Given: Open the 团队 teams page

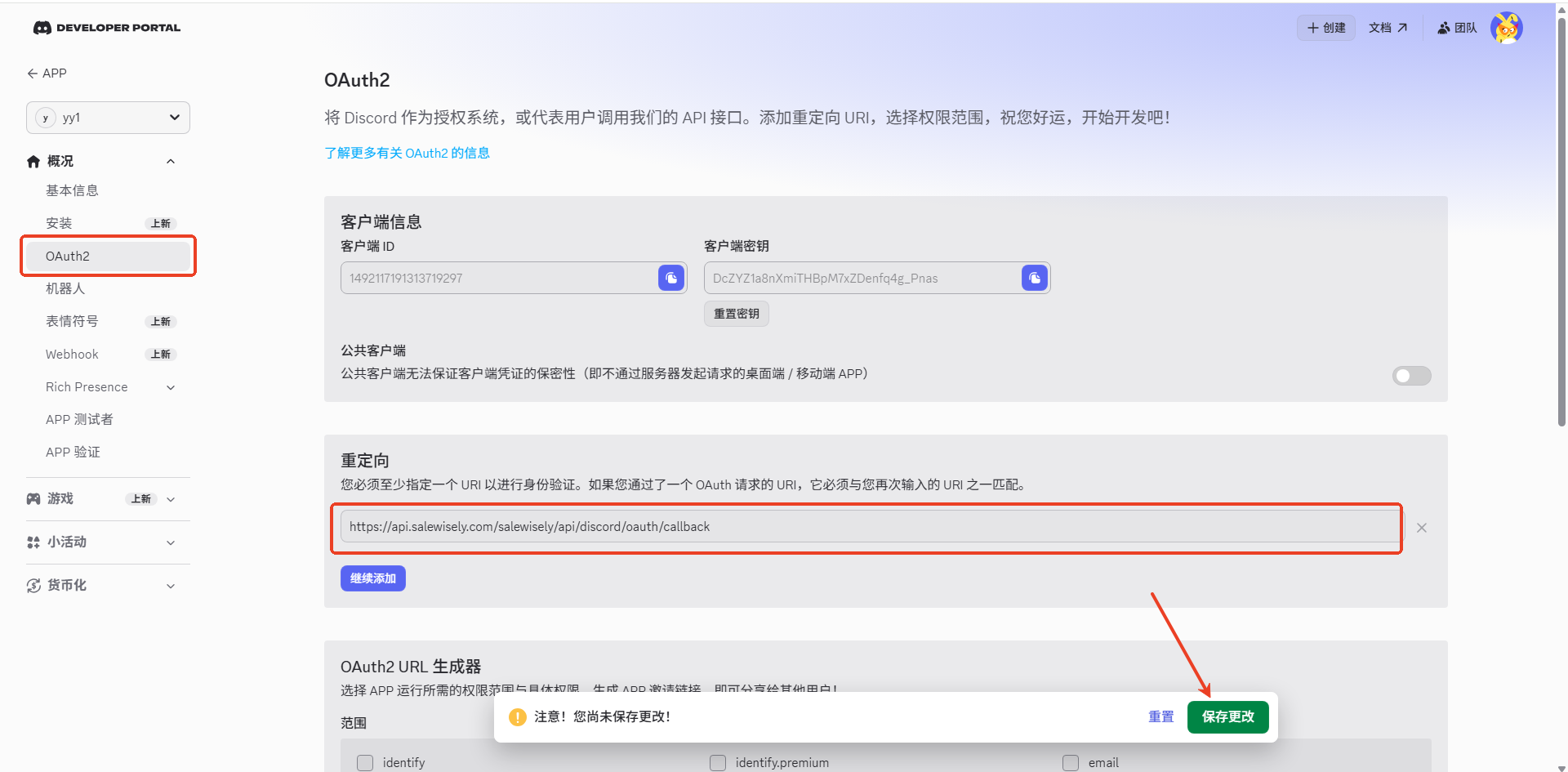Looking at the screenshot, I should (x=1457, y=28).
